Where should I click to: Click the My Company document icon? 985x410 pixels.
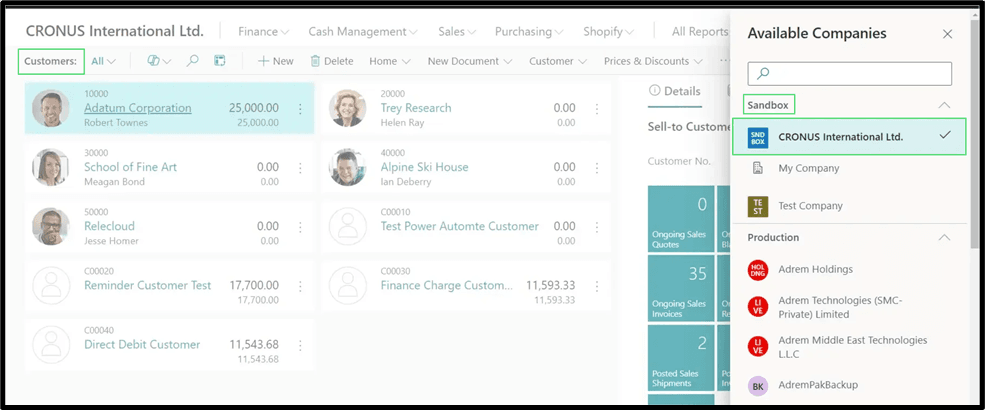pyautogui.click(x=758, y=168)
